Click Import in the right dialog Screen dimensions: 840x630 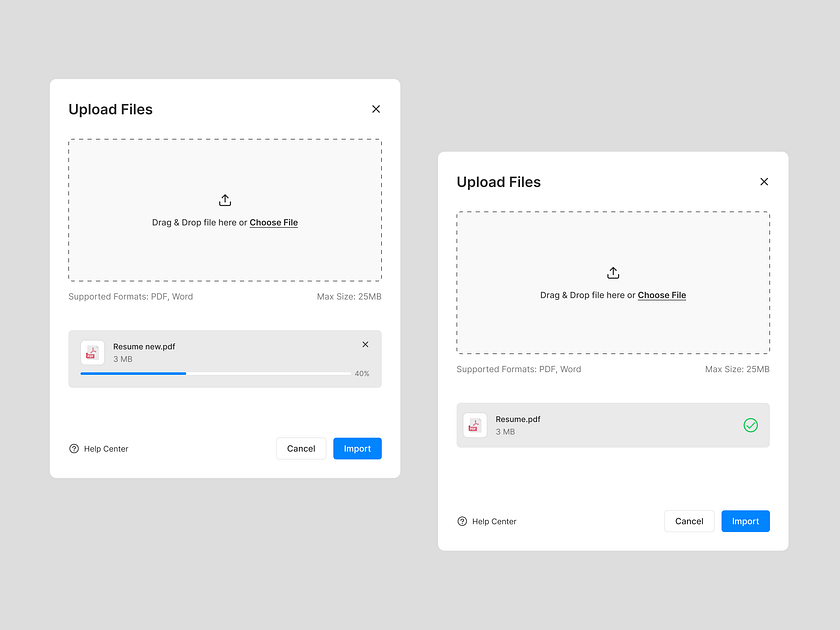745,521
